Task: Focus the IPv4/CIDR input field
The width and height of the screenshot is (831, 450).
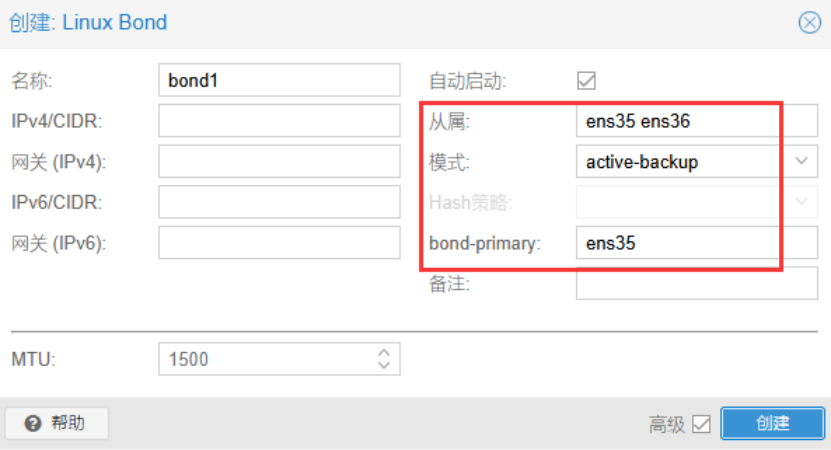Action: pos(279,121)
